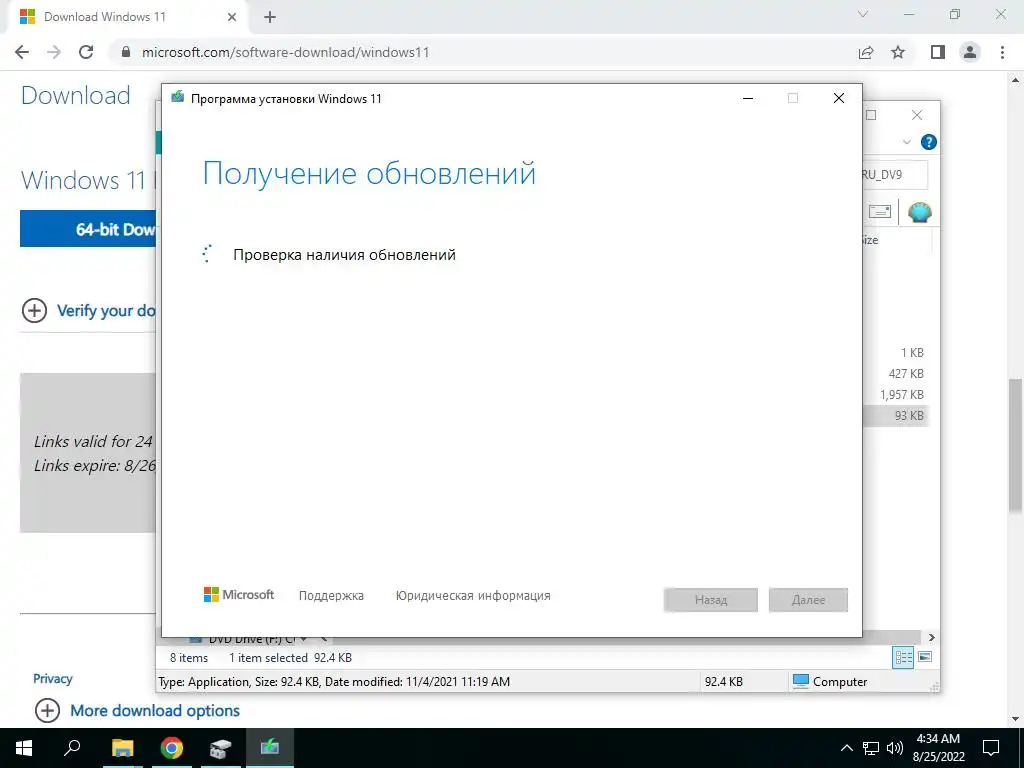Image resolution: width=1024 pixels, height=768 pixels.
Task: Click Explorer help question mark icon
Action: coord(928,142)
